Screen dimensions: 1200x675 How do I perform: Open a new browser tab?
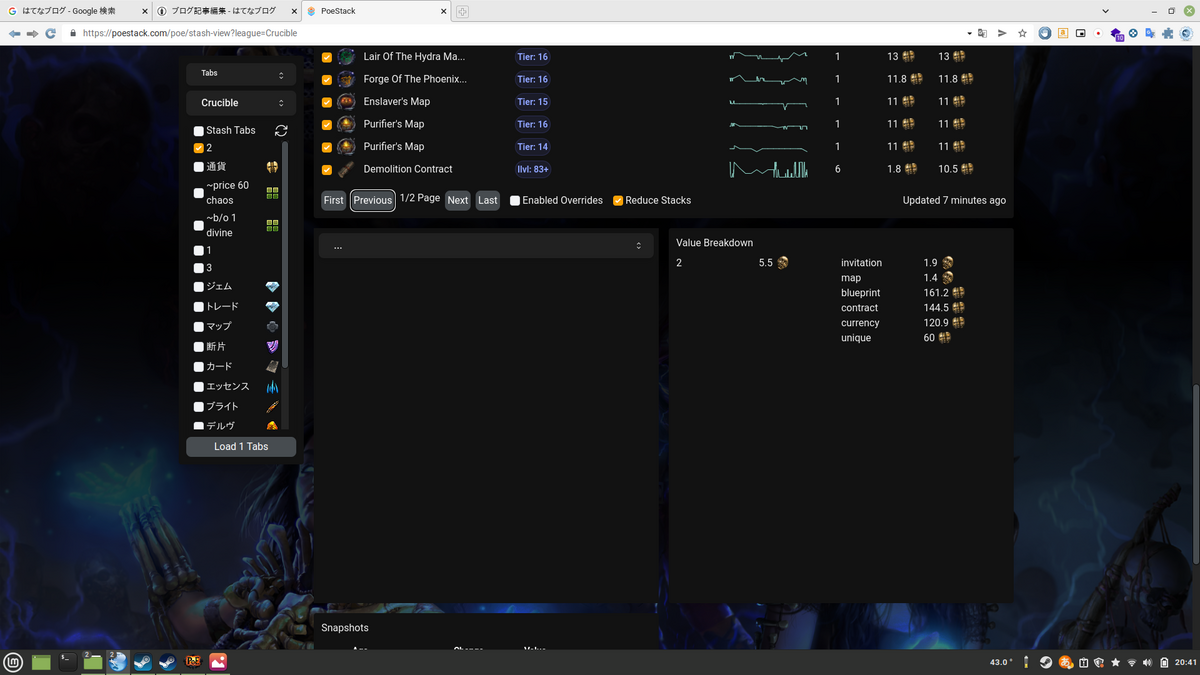coord(462,11)
